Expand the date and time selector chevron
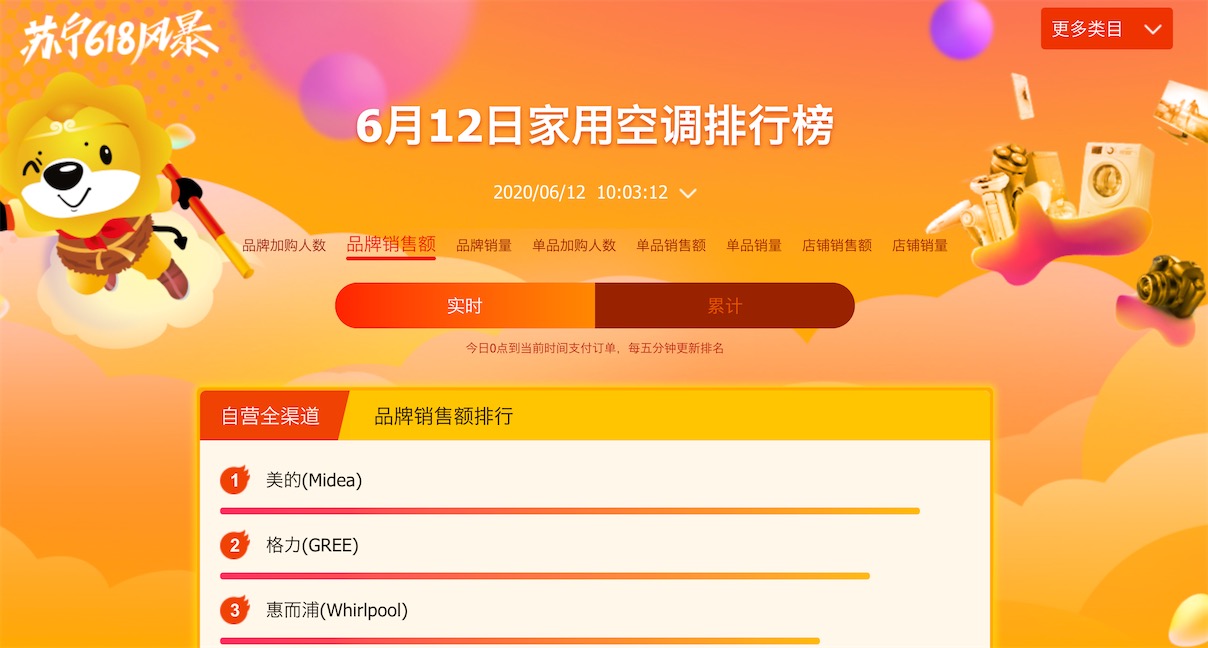The width and height of the screenshot is (1208, 648). [686, 193]
